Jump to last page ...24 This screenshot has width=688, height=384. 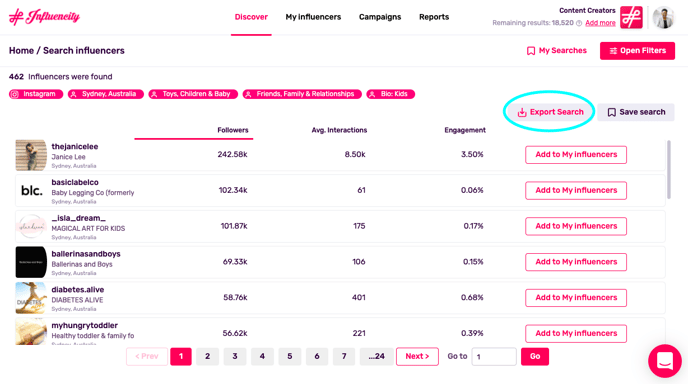(x=376, y=356)
